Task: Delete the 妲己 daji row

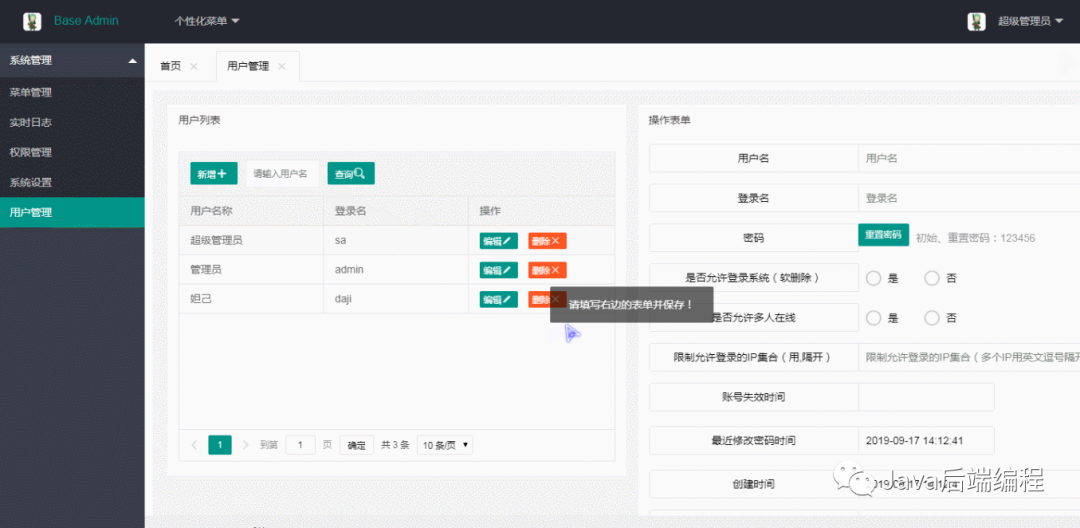Action: tap(548, 299)
